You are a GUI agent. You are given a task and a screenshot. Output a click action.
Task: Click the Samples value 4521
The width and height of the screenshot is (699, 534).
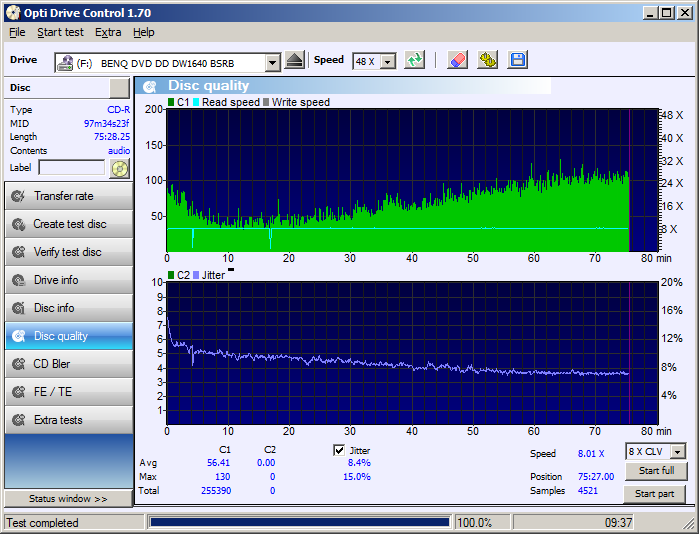(x=588, y=491)
